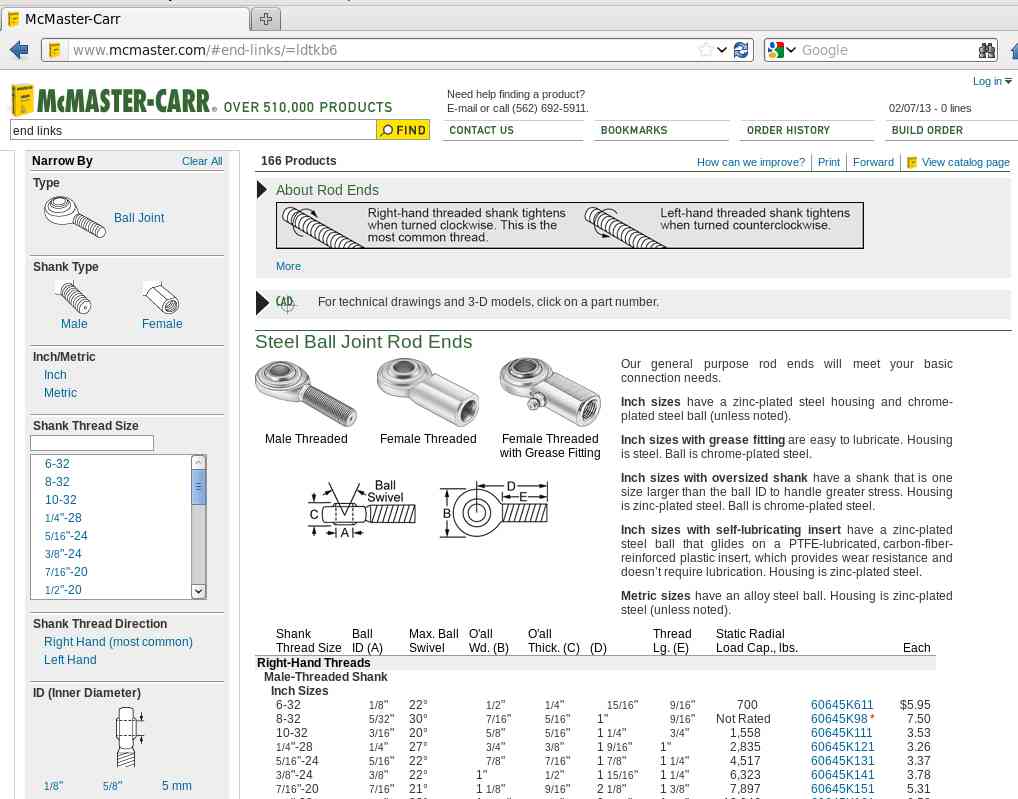
Task: Select 1/4"-28 in thread size list
Action: (x=63, y=518)
